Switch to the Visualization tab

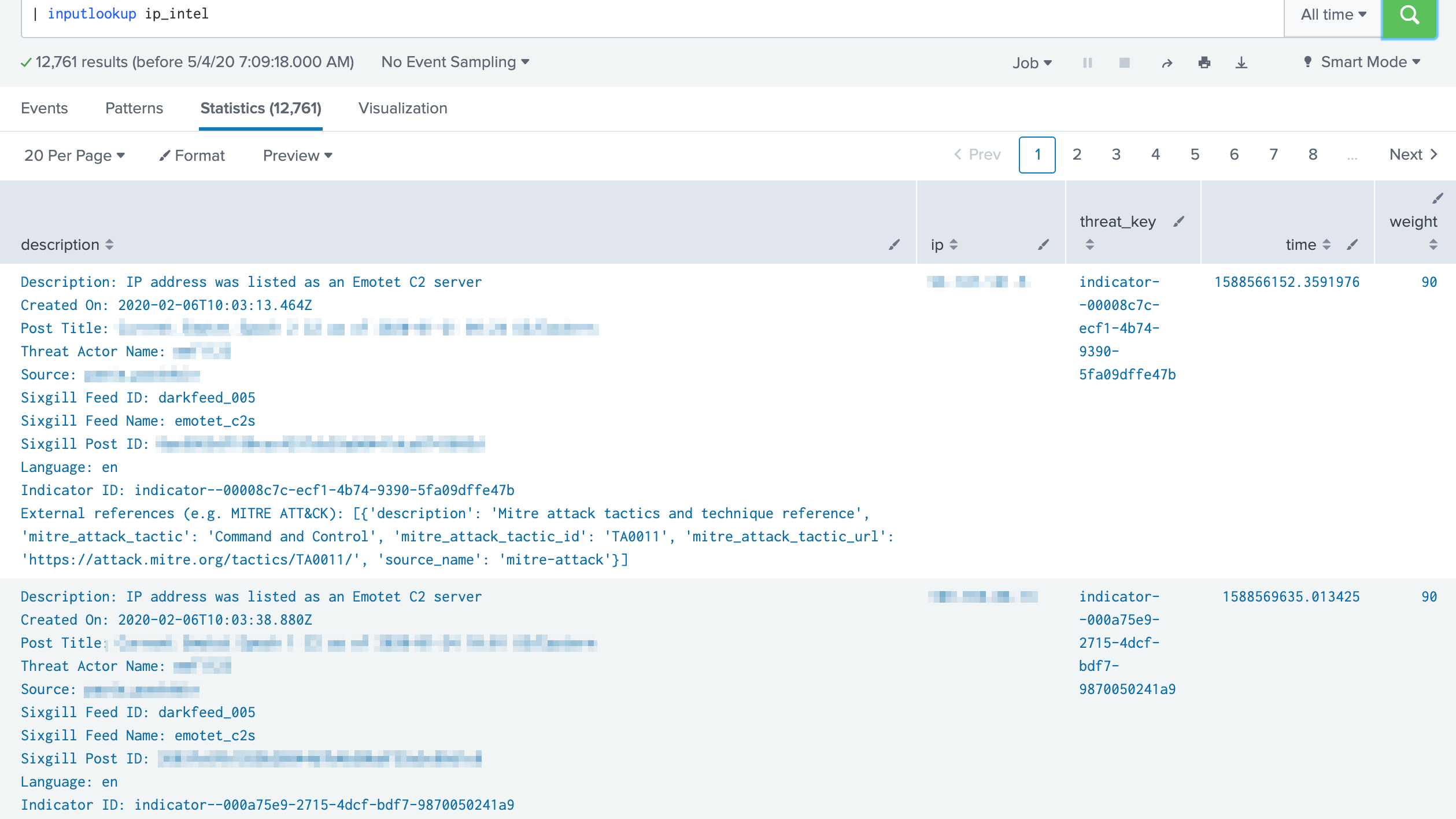(x=403, y=108)
